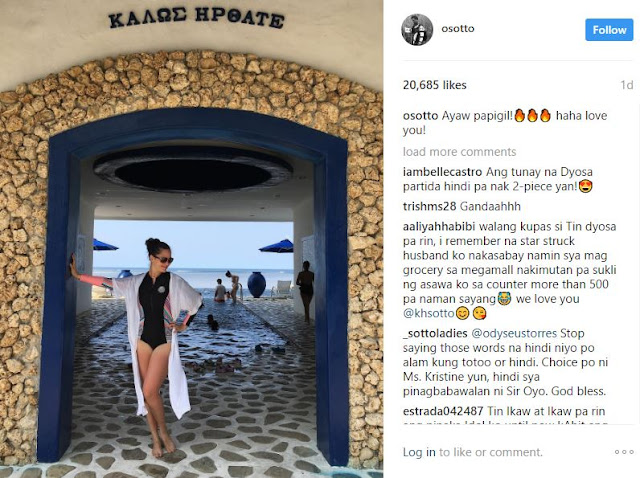Click the heart-eyes emoji in iambellecastro comment
The height and width of the screenshot is (478, 640).
pos(586,187)
